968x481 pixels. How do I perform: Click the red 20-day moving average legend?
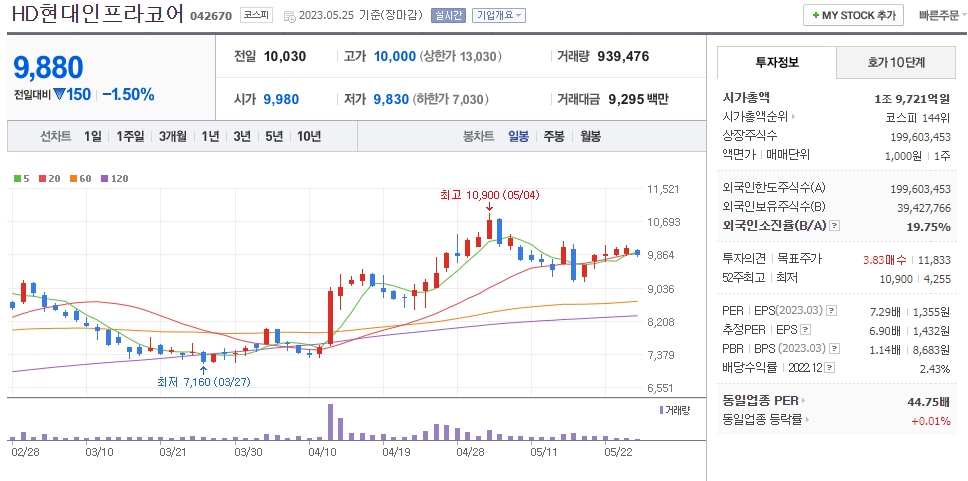[48, 178]
